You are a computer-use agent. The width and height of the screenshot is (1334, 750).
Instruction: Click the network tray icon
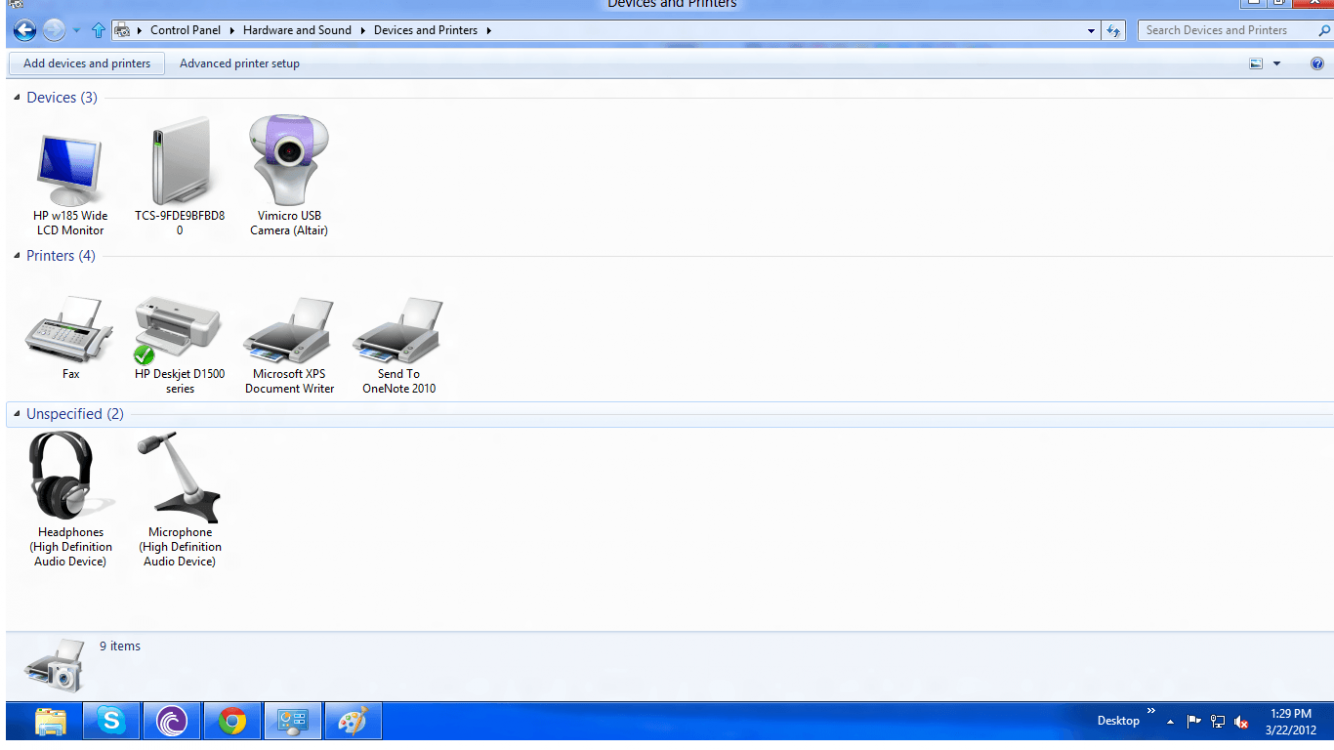tap(1218, 721)
